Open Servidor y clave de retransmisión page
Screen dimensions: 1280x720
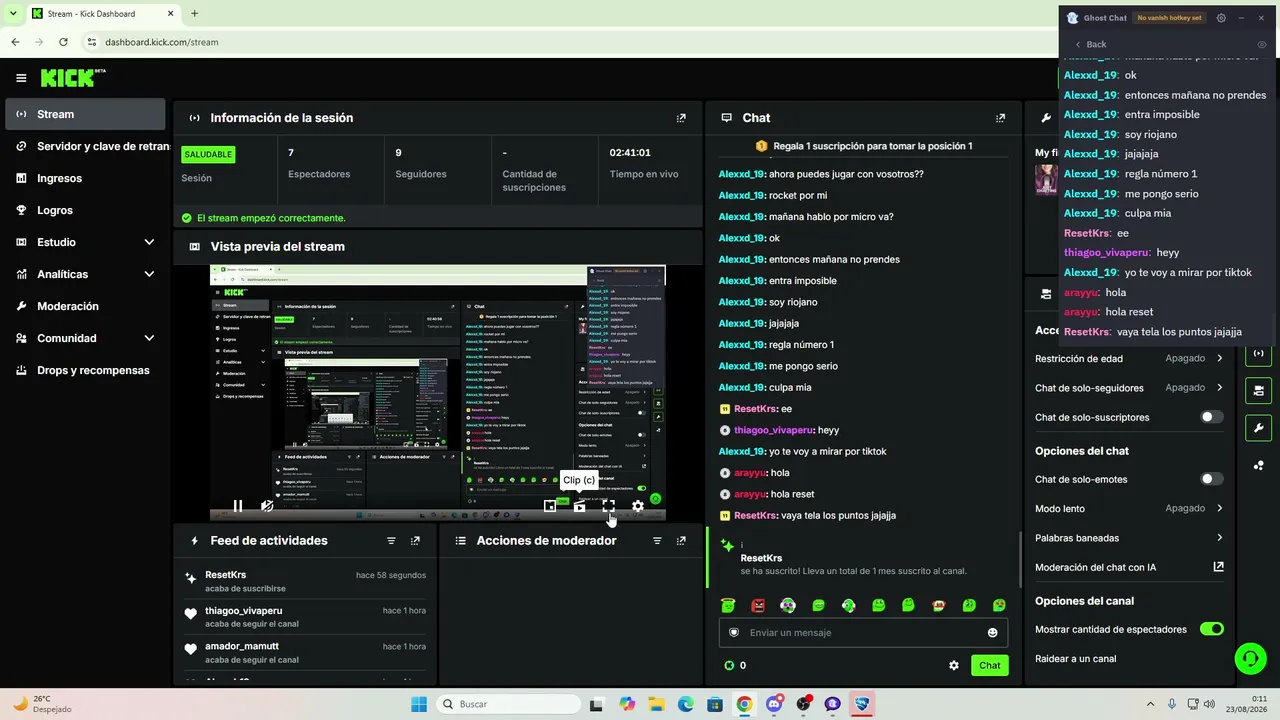pyautogui.click(x=86, y=146)
